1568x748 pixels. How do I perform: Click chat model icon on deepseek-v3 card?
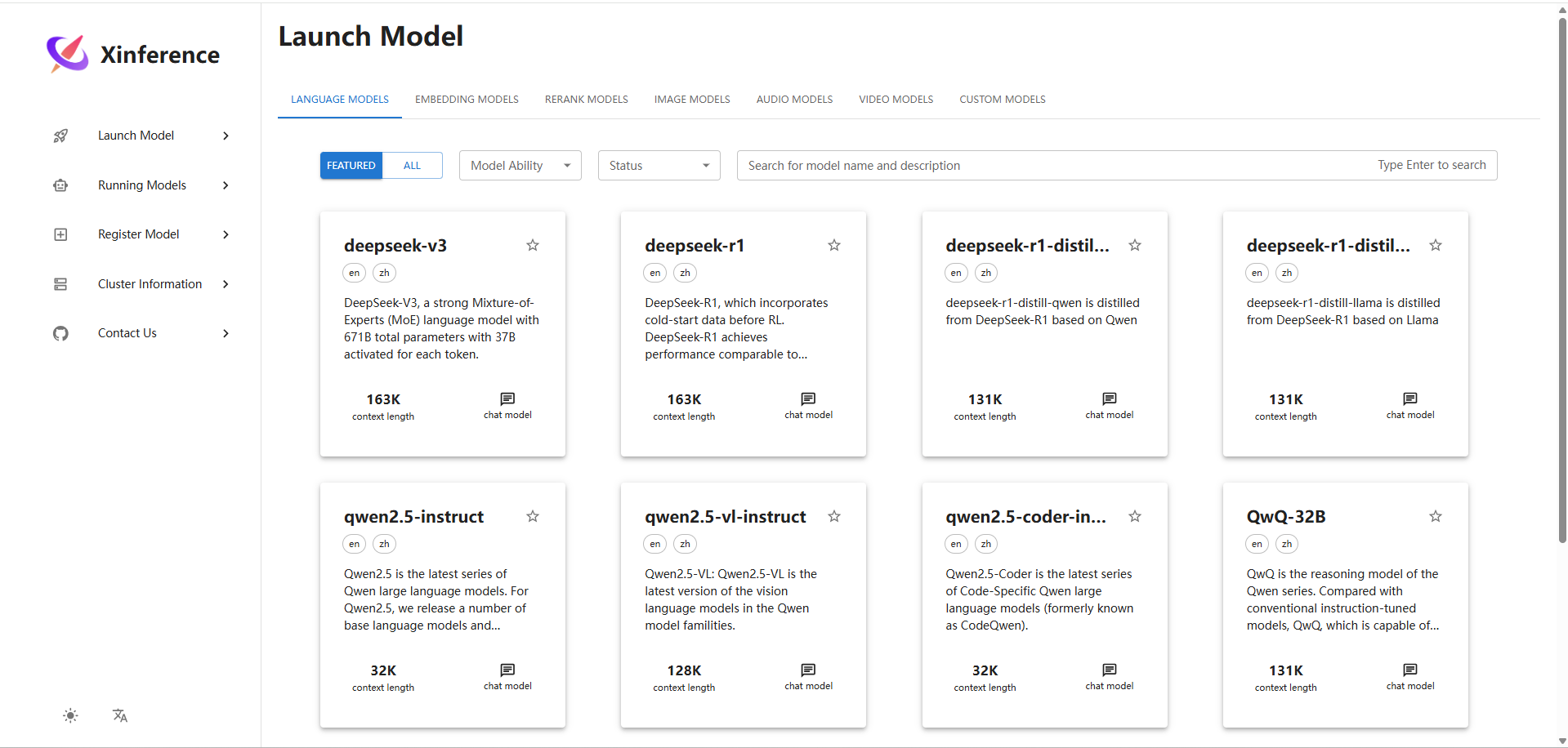pos(507,398)
